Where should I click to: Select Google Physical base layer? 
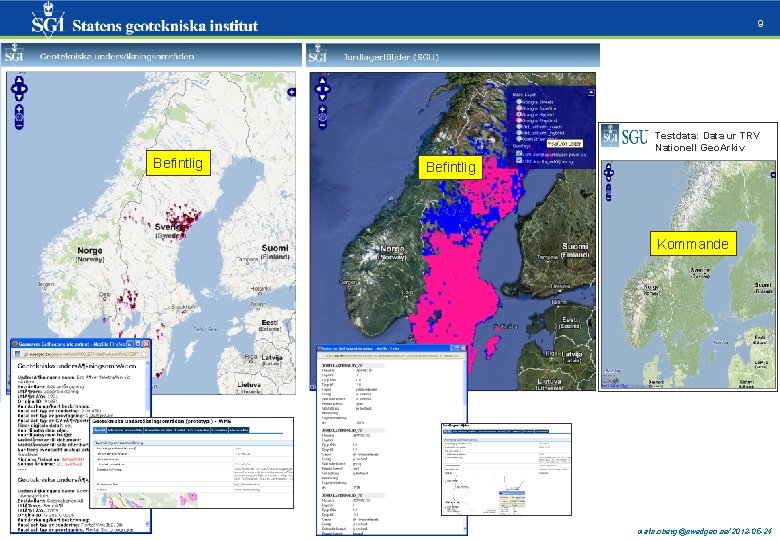click(x=519, y=120)
